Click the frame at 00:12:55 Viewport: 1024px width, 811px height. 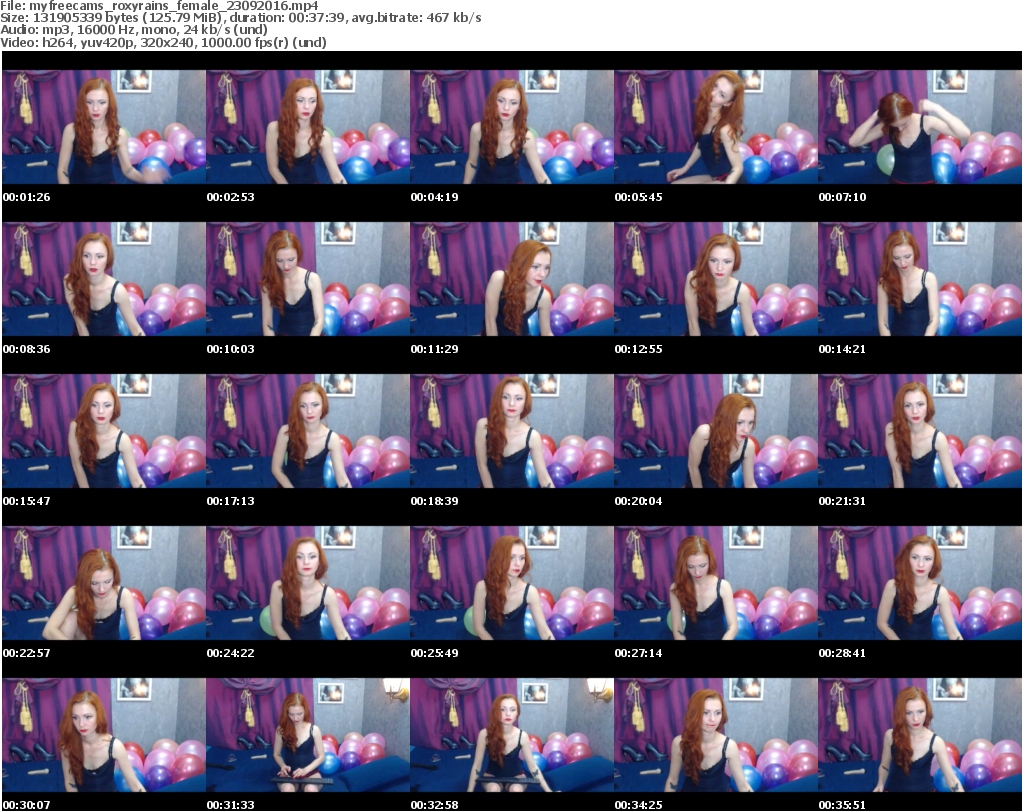(716, 279)
